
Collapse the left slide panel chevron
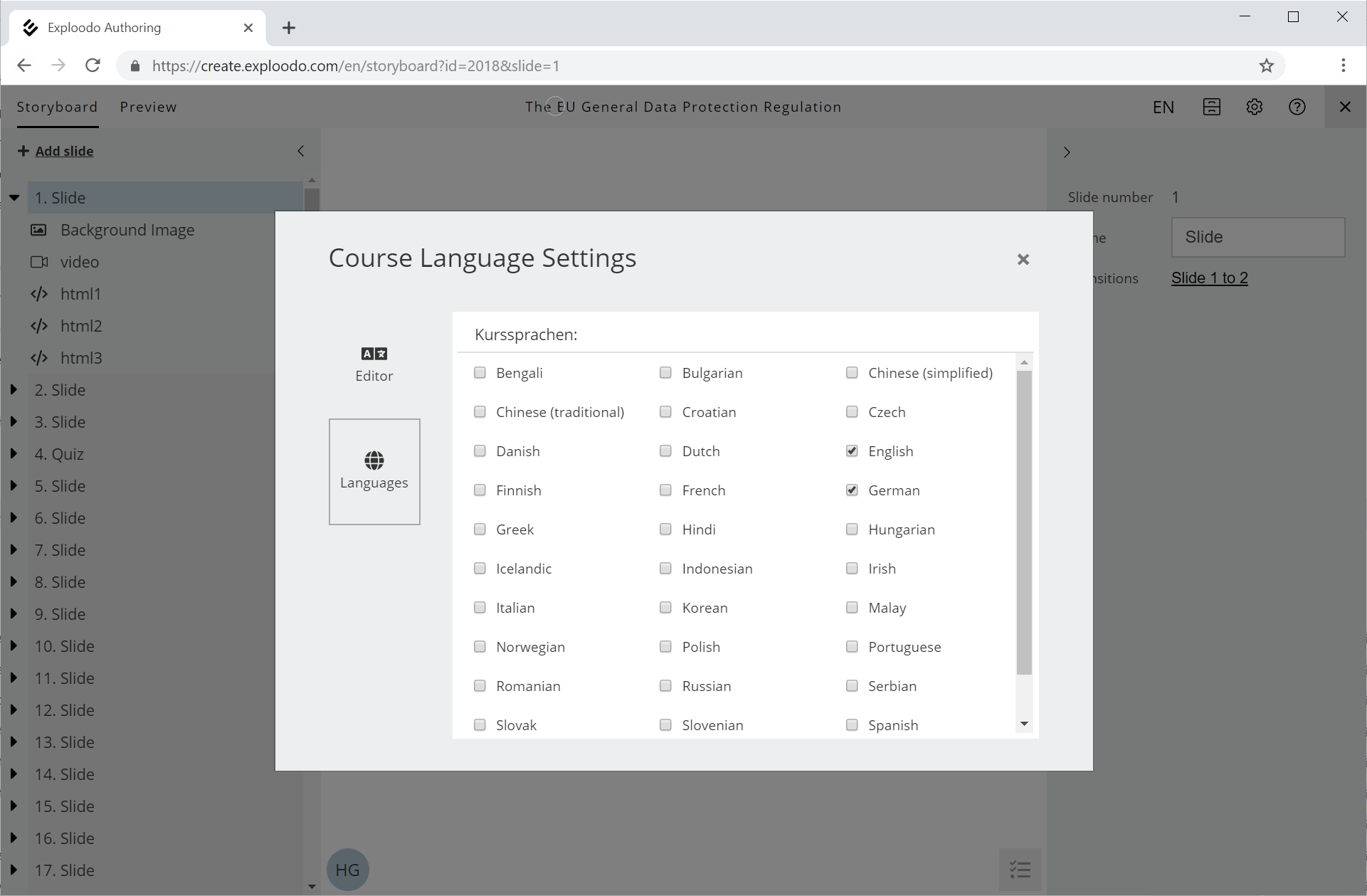coord(301,151)
